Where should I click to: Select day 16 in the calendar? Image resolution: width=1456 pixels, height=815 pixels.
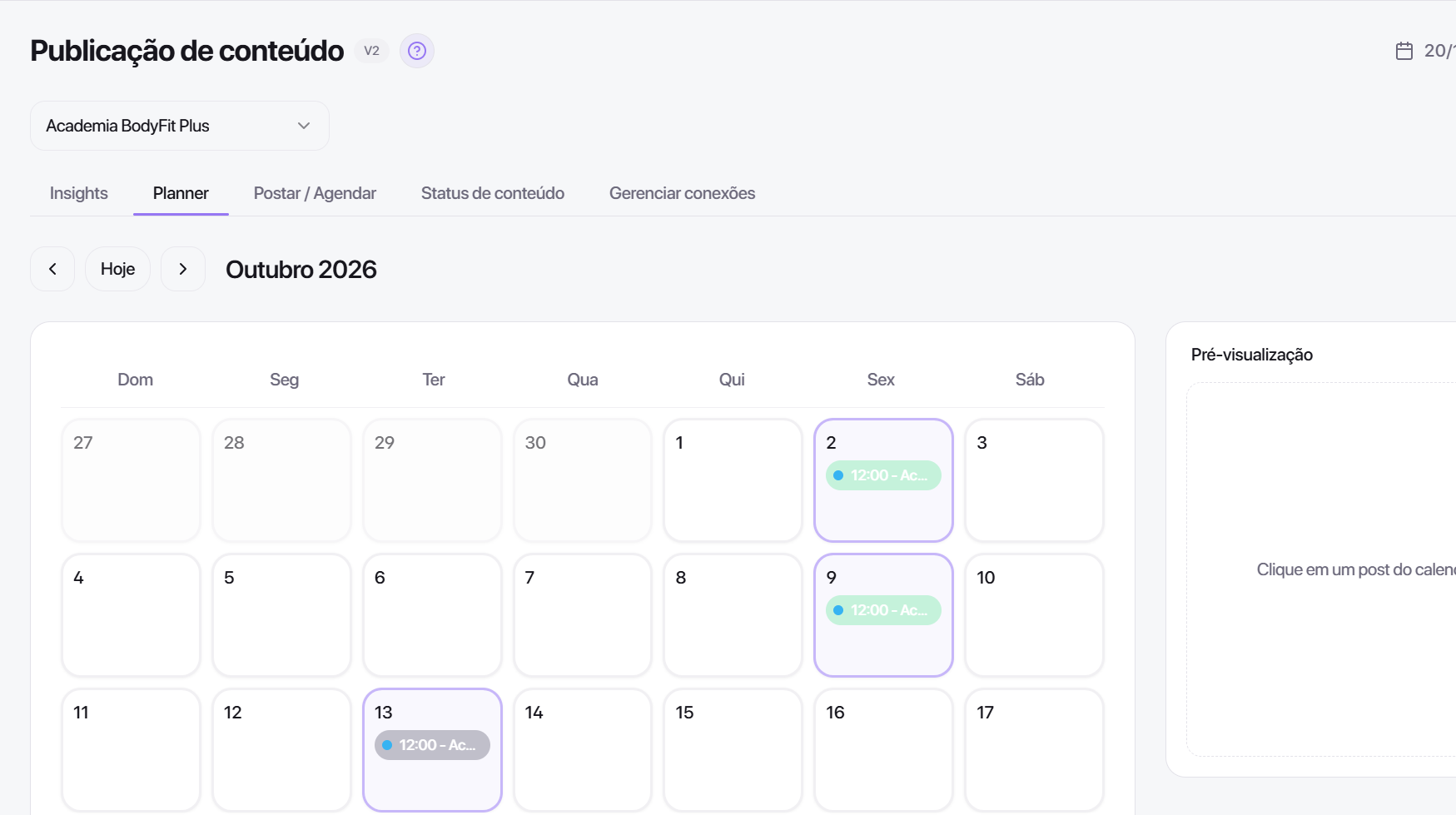click(x=883, y=750)
